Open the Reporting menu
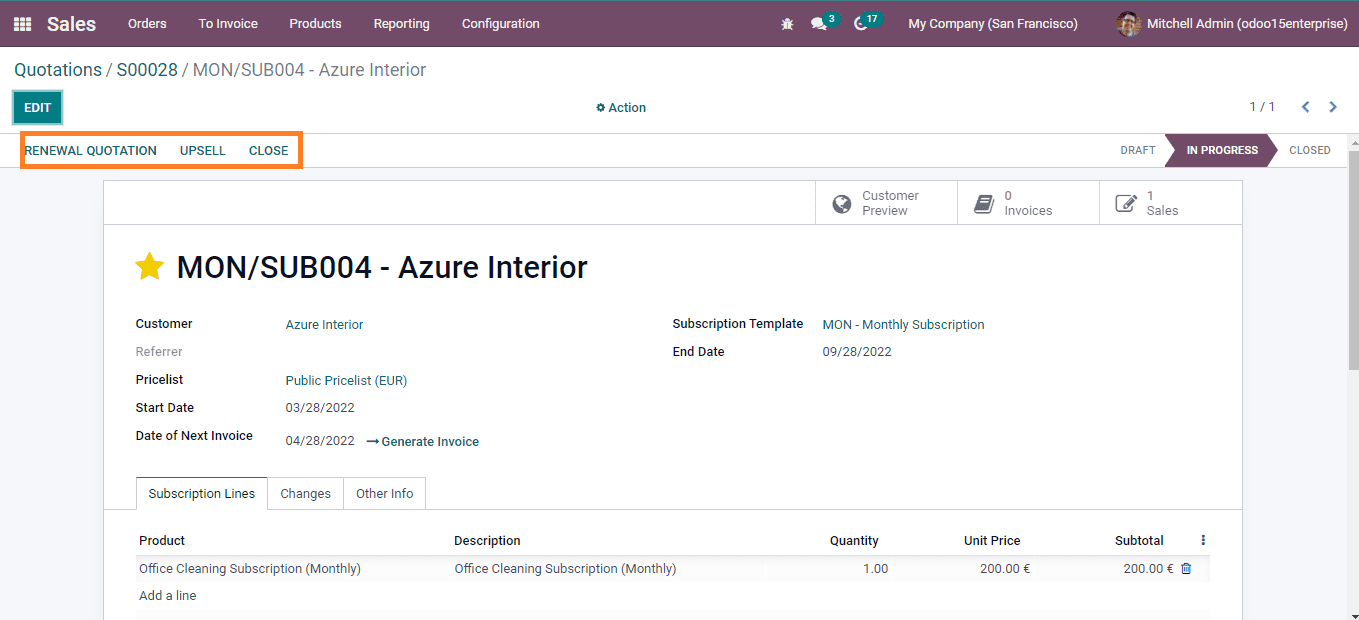Screen dimensions: 1359x620 click(401, 24)
